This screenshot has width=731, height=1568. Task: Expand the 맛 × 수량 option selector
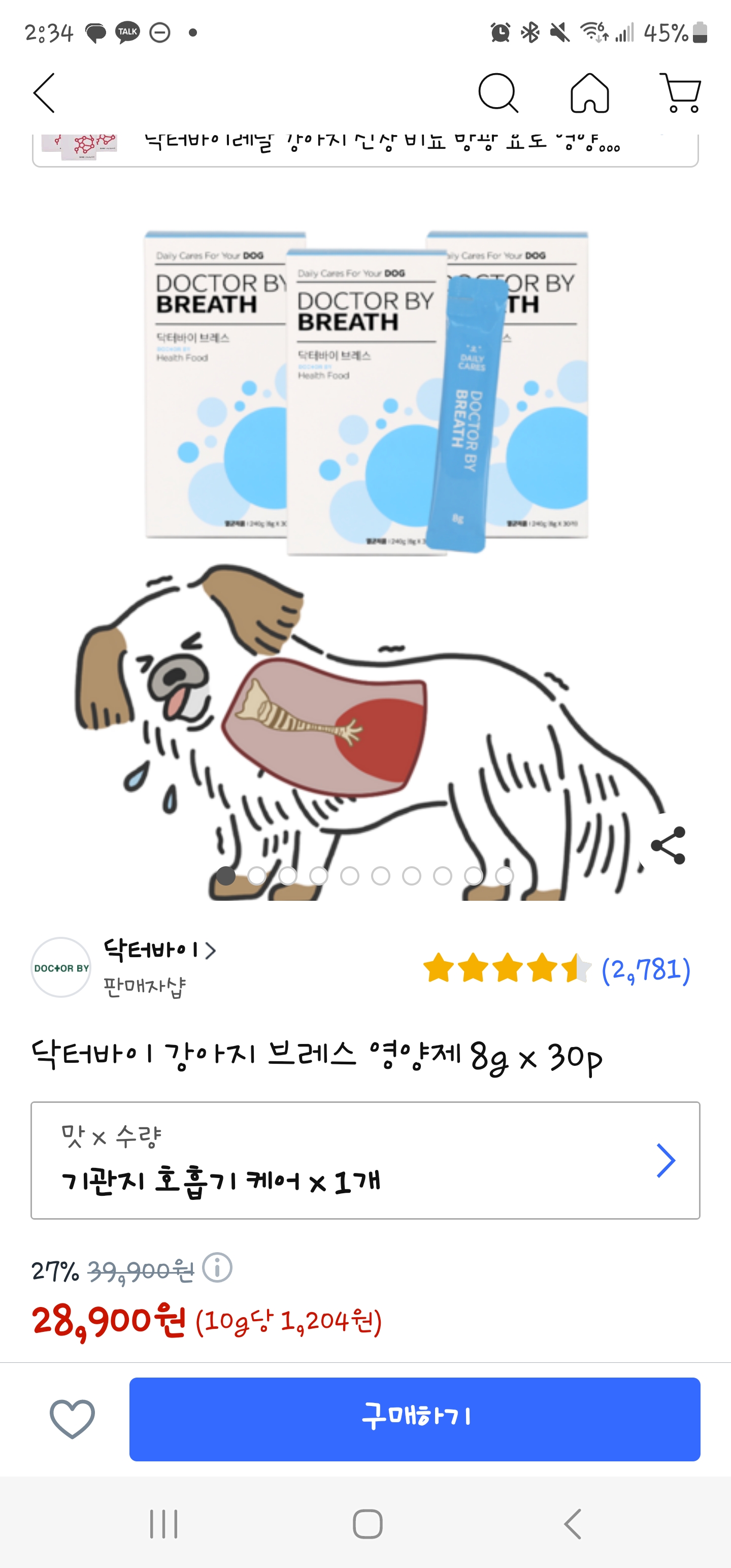pos(365,1160)
